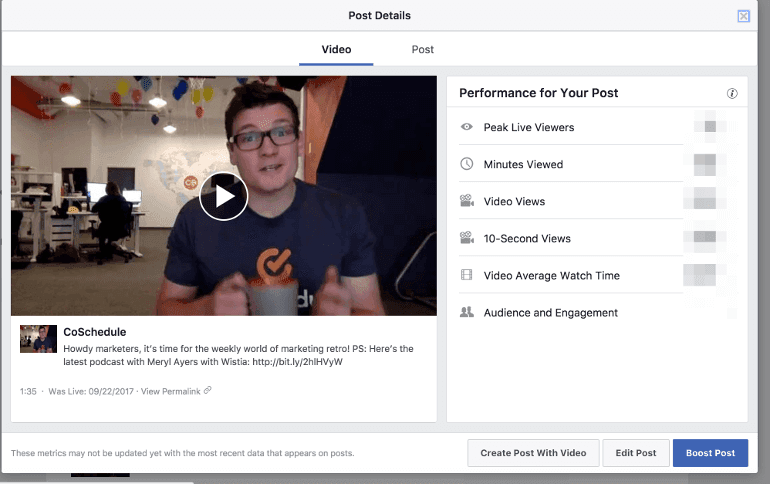
Task: Click the filmstrip icon beside Video Average Watch Time
Action: click(x=466, y=275)
